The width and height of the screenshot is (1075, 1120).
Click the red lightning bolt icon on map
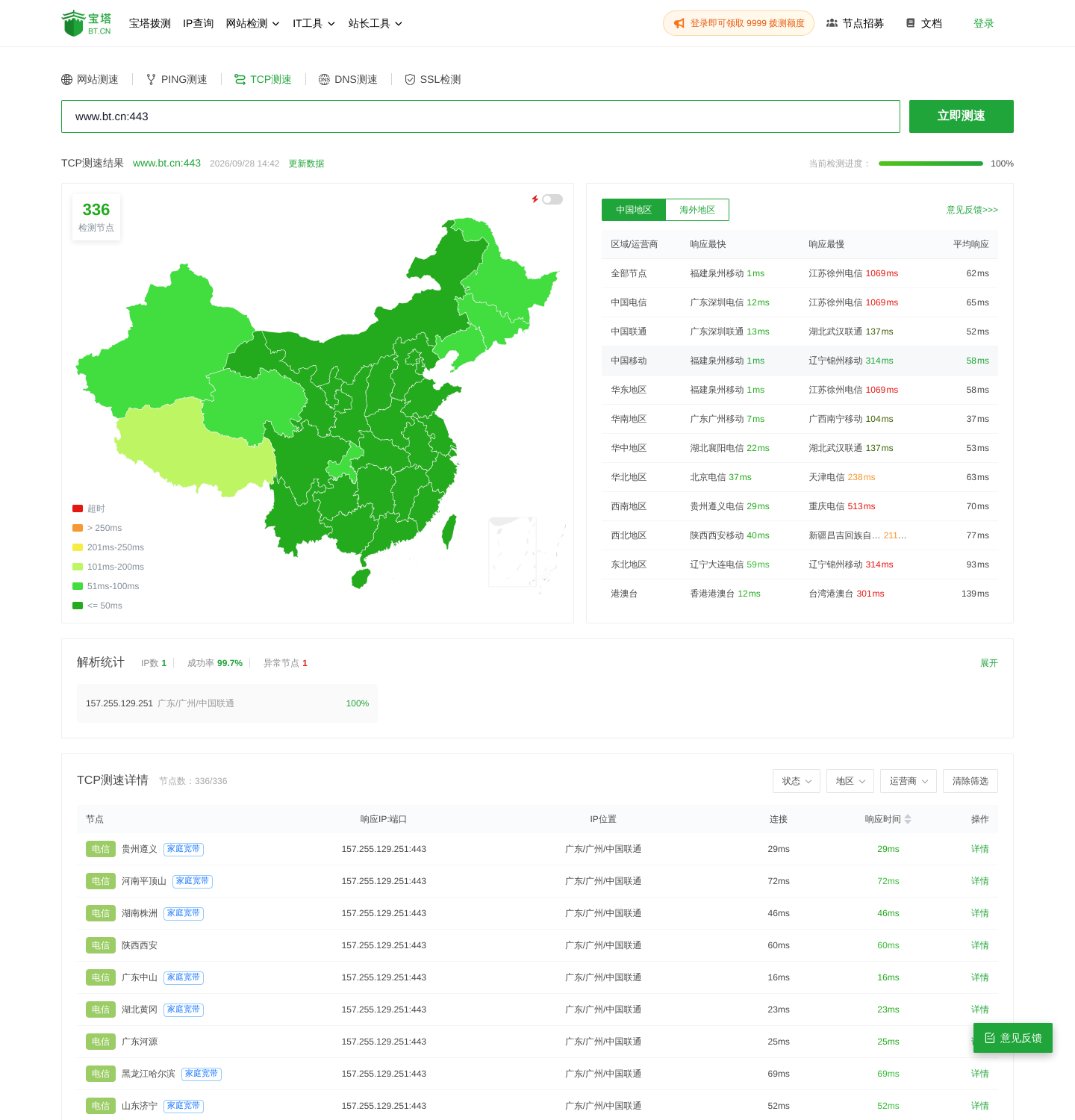[x=535, y=199]
